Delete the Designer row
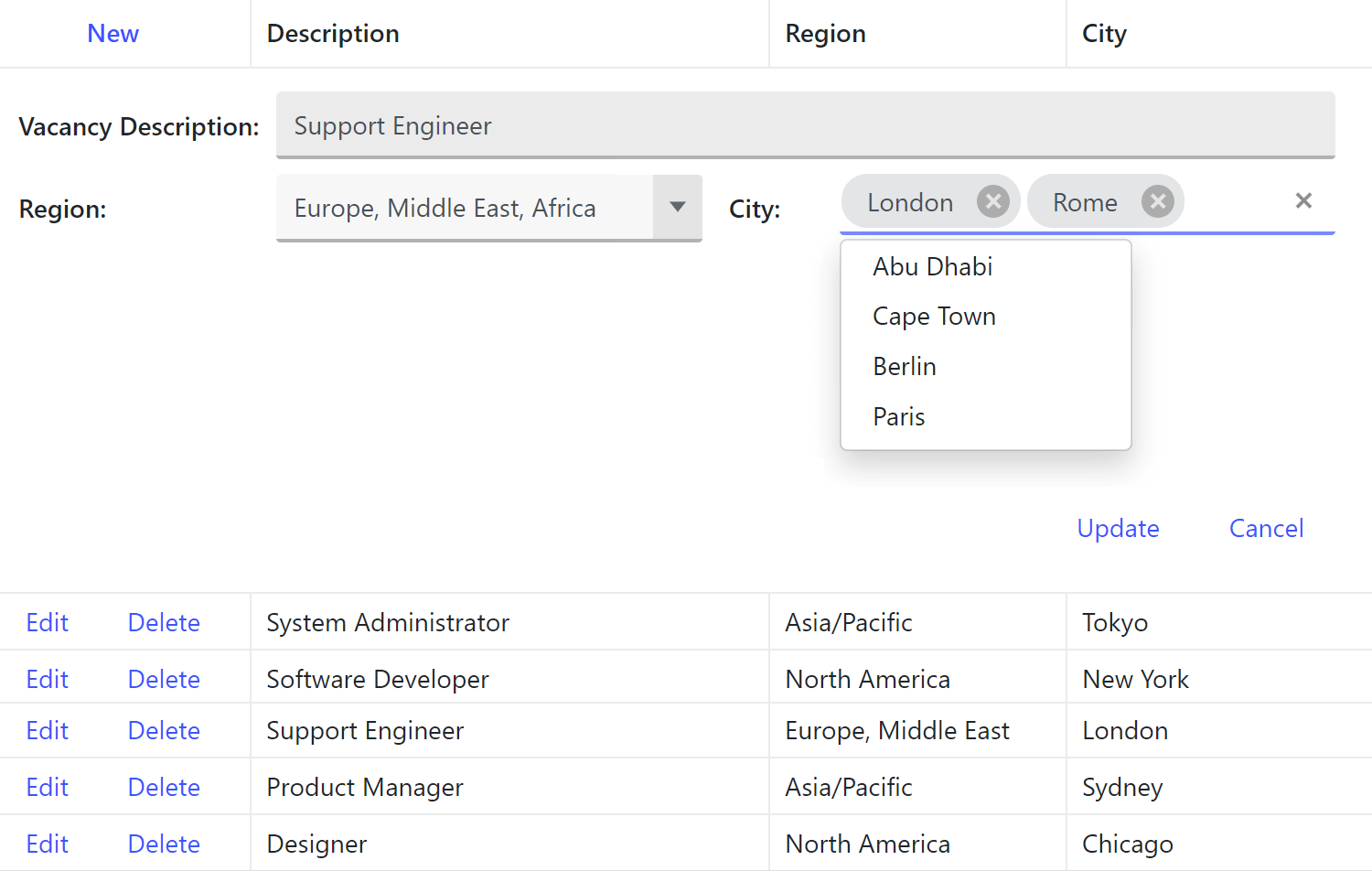 tap(164, 844)
